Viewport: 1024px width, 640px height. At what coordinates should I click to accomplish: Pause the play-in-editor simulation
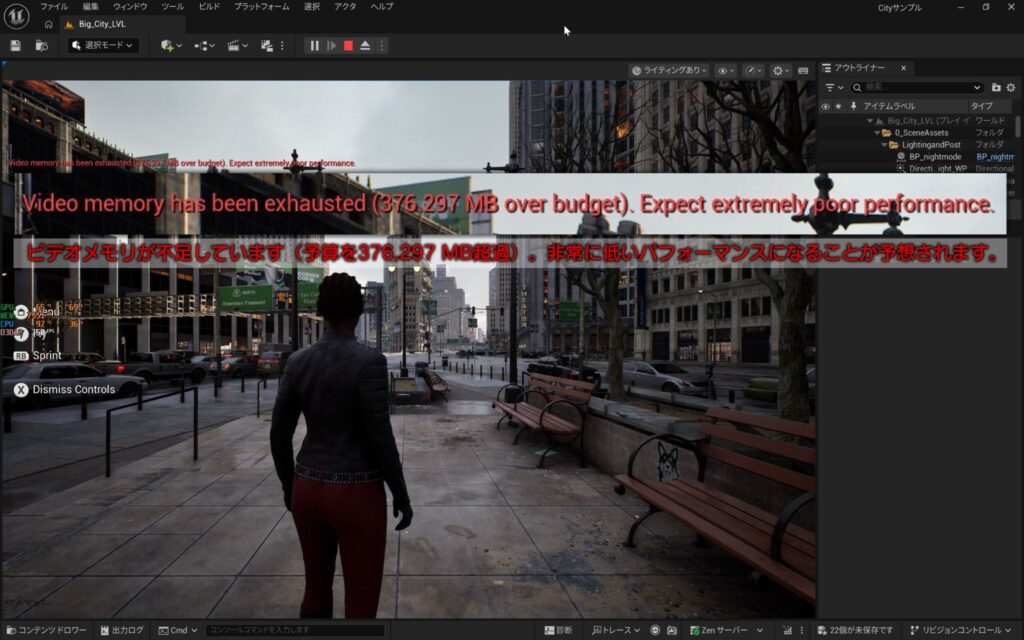click(x=314, y=46)
